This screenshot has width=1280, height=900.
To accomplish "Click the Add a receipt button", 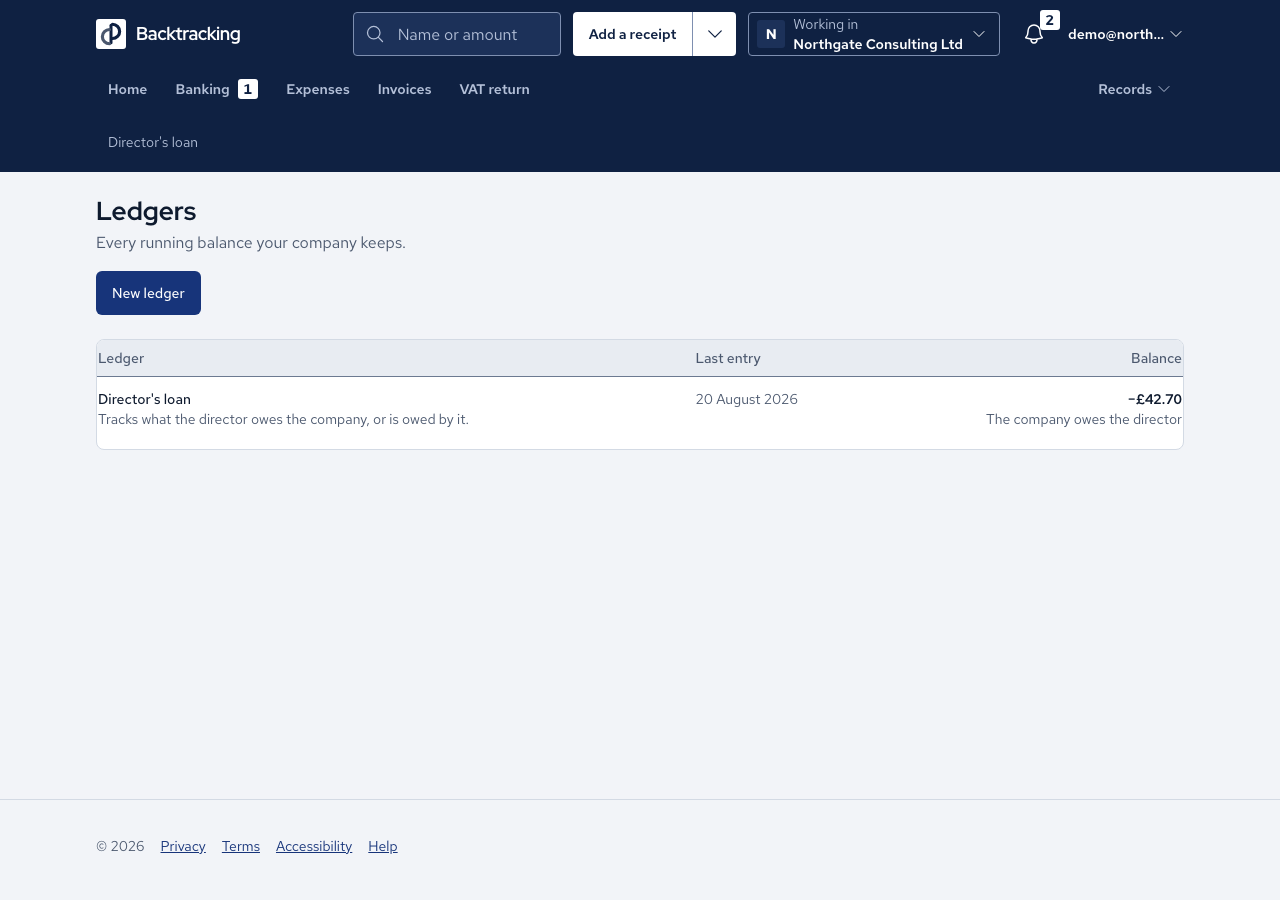I will [x=633, y=34].
